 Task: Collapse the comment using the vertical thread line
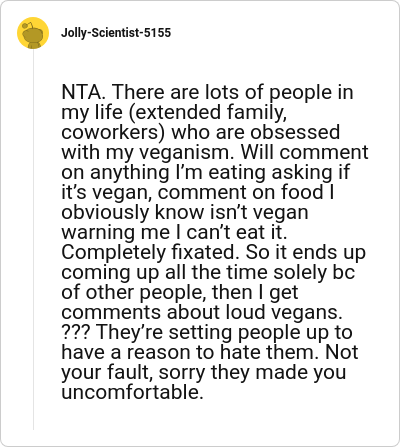click(33, 239)
